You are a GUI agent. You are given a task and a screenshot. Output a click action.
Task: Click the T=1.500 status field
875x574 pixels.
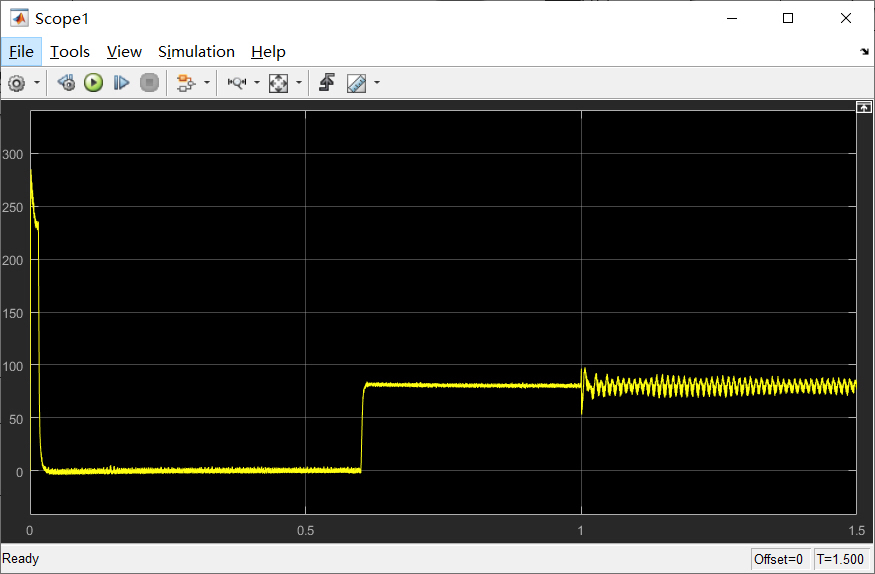(x=840, y=559)
